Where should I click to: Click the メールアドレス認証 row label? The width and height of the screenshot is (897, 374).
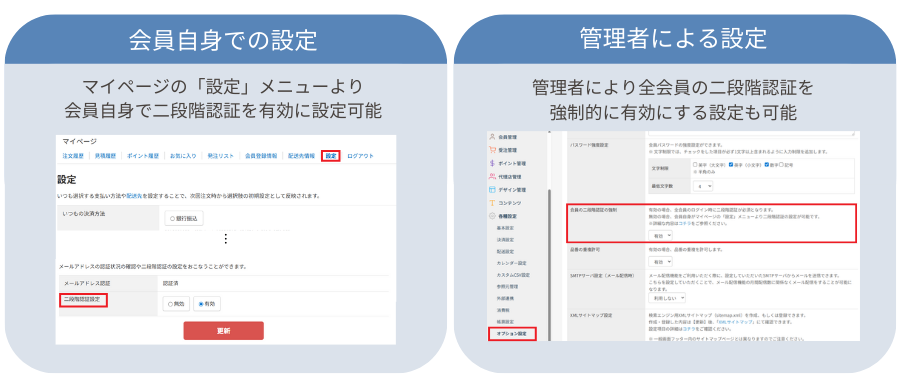[87, 283]
